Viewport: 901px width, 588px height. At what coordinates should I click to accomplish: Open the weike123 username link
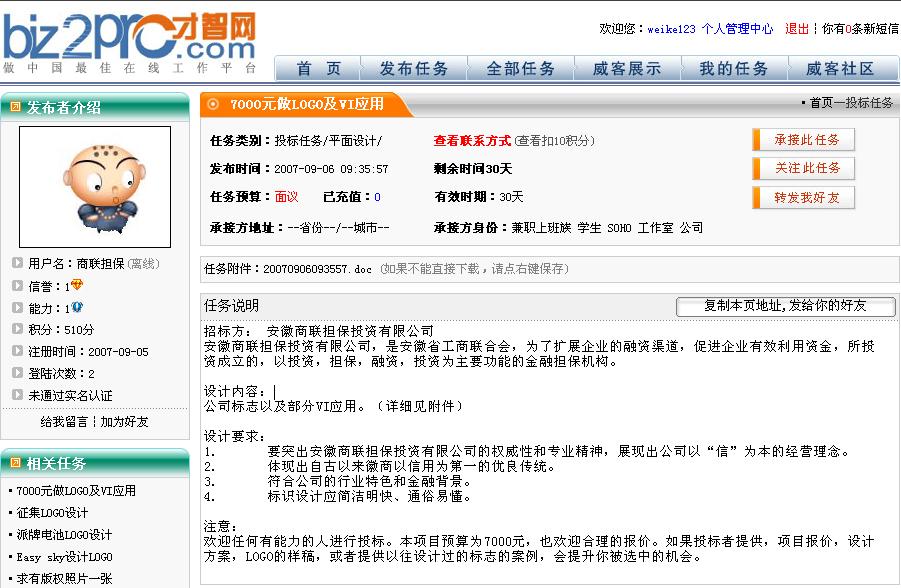[671, 29]
